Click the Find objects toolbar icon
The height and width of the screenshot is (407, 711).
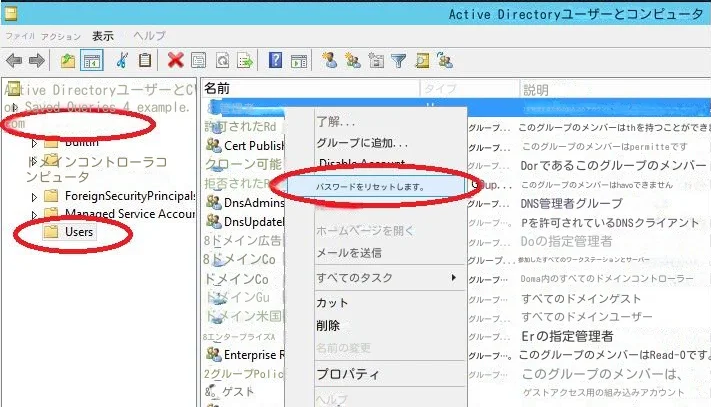point(422,60)
